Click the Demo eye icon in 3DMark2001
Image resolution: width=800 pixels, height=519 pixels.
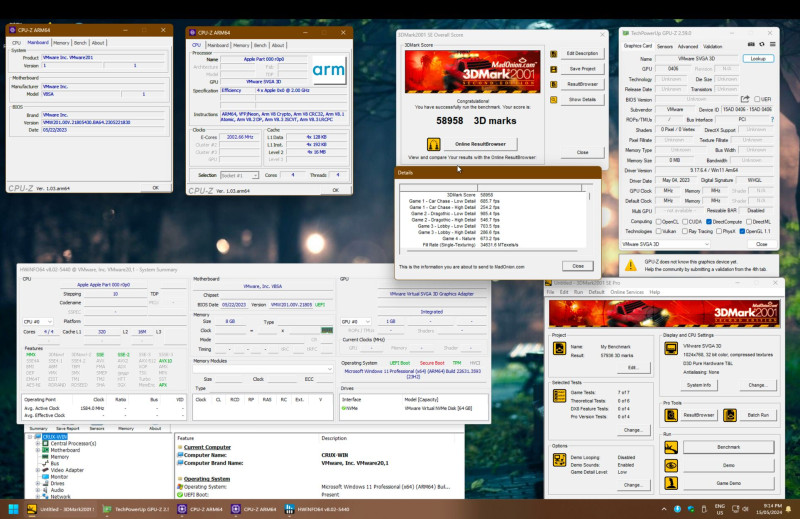point(671,465)
